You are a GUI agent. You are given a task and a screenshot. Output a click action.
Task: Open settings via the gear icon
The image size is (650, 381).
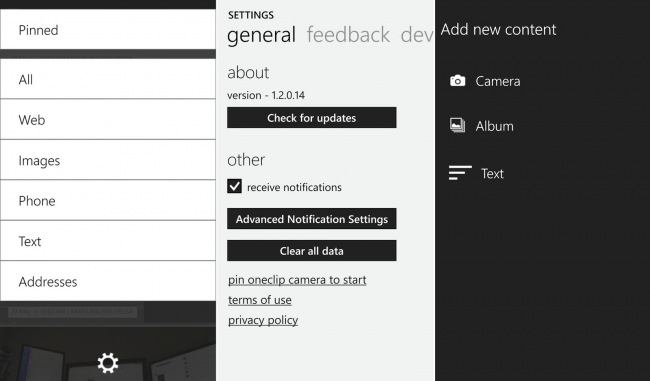pyautogui.click(x=108, y=363)
